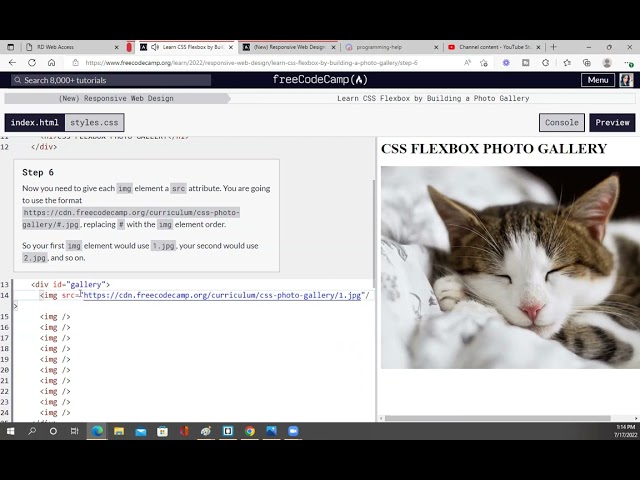
Task: Open the Windows Start menu
Action: pos(10,431)
